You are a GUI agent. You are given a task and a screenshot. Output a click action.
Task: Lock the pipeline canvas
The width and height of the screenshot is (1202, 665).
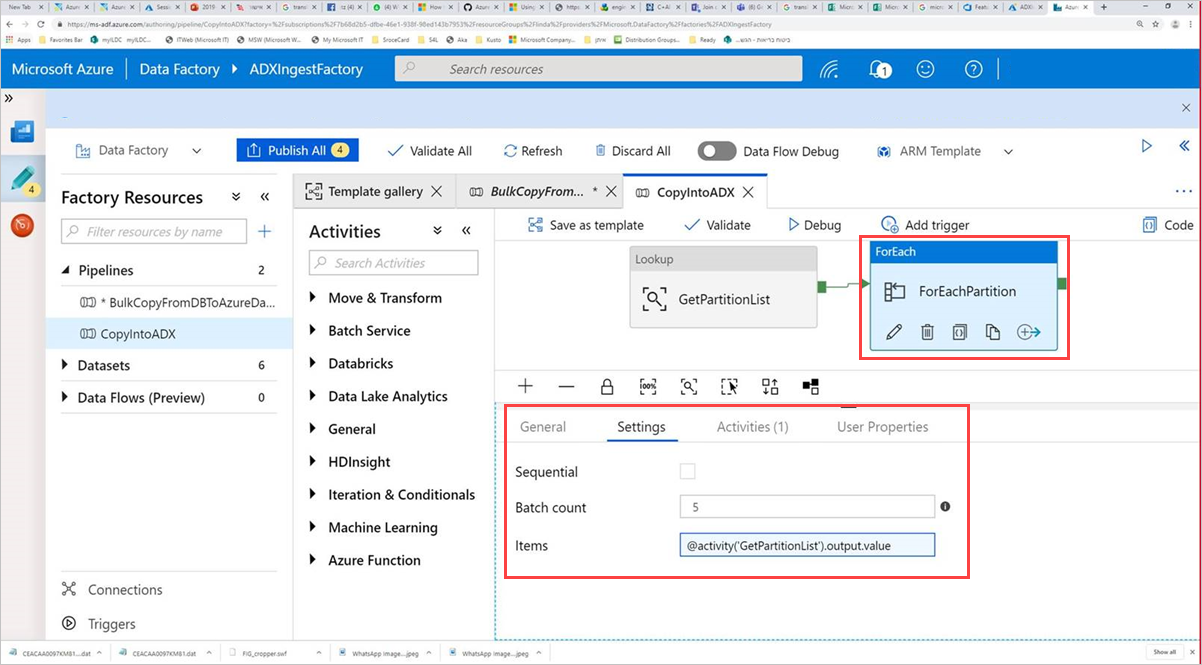coord(607,386)
